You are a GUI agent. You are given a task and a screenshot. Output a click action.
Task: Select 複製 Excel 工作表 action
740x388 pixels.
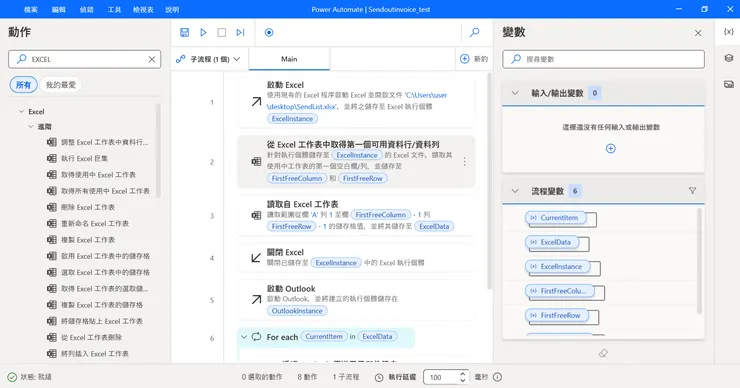[x=88, y=240]
